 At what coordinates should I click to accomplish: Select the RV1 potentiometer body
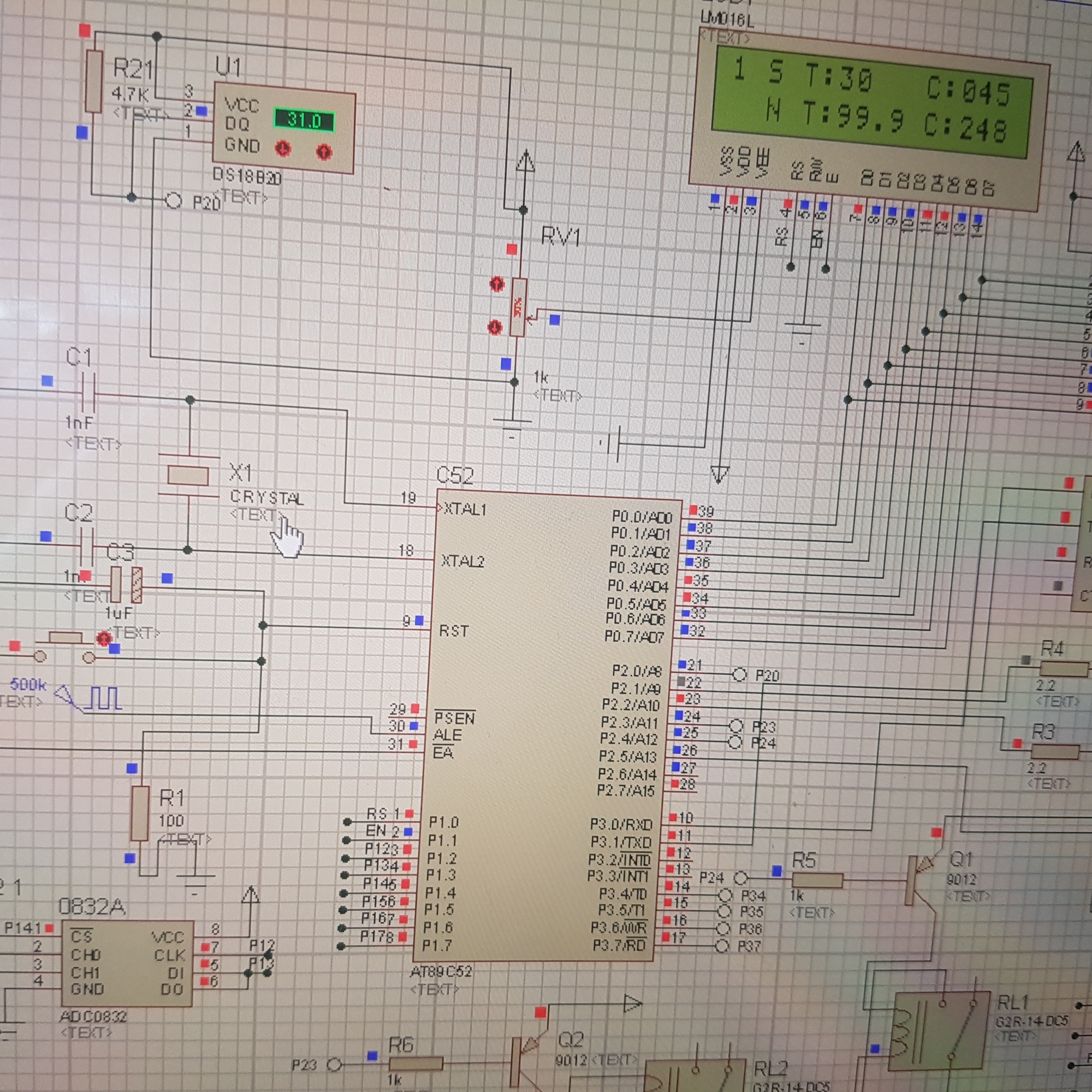coord(518,307)
